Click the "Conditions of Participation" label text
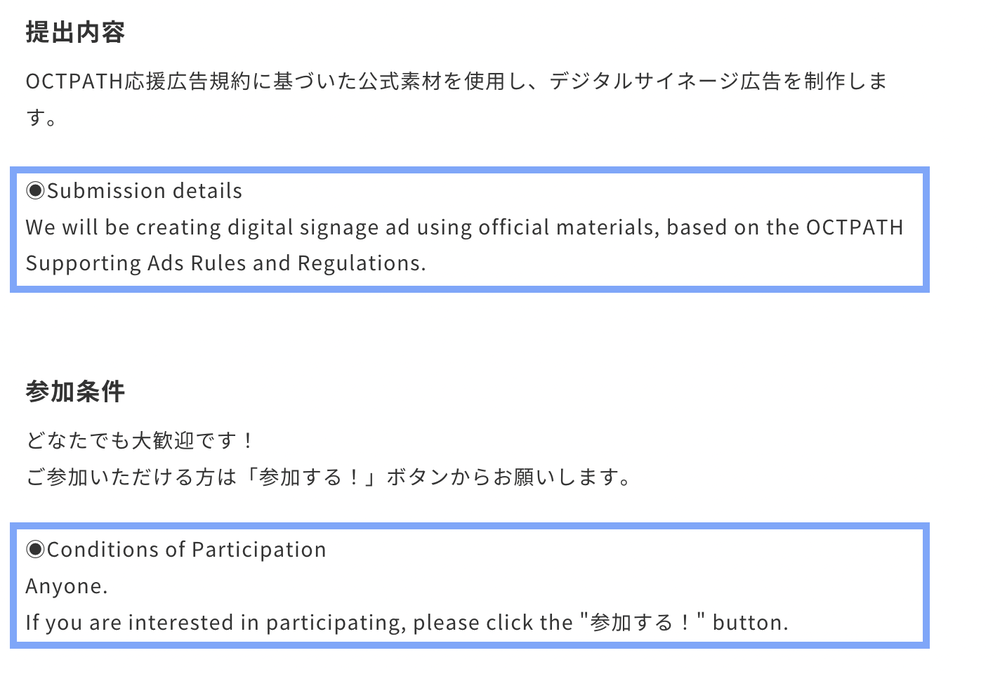This screenshot has height=674, width=1000. point(187,550)
